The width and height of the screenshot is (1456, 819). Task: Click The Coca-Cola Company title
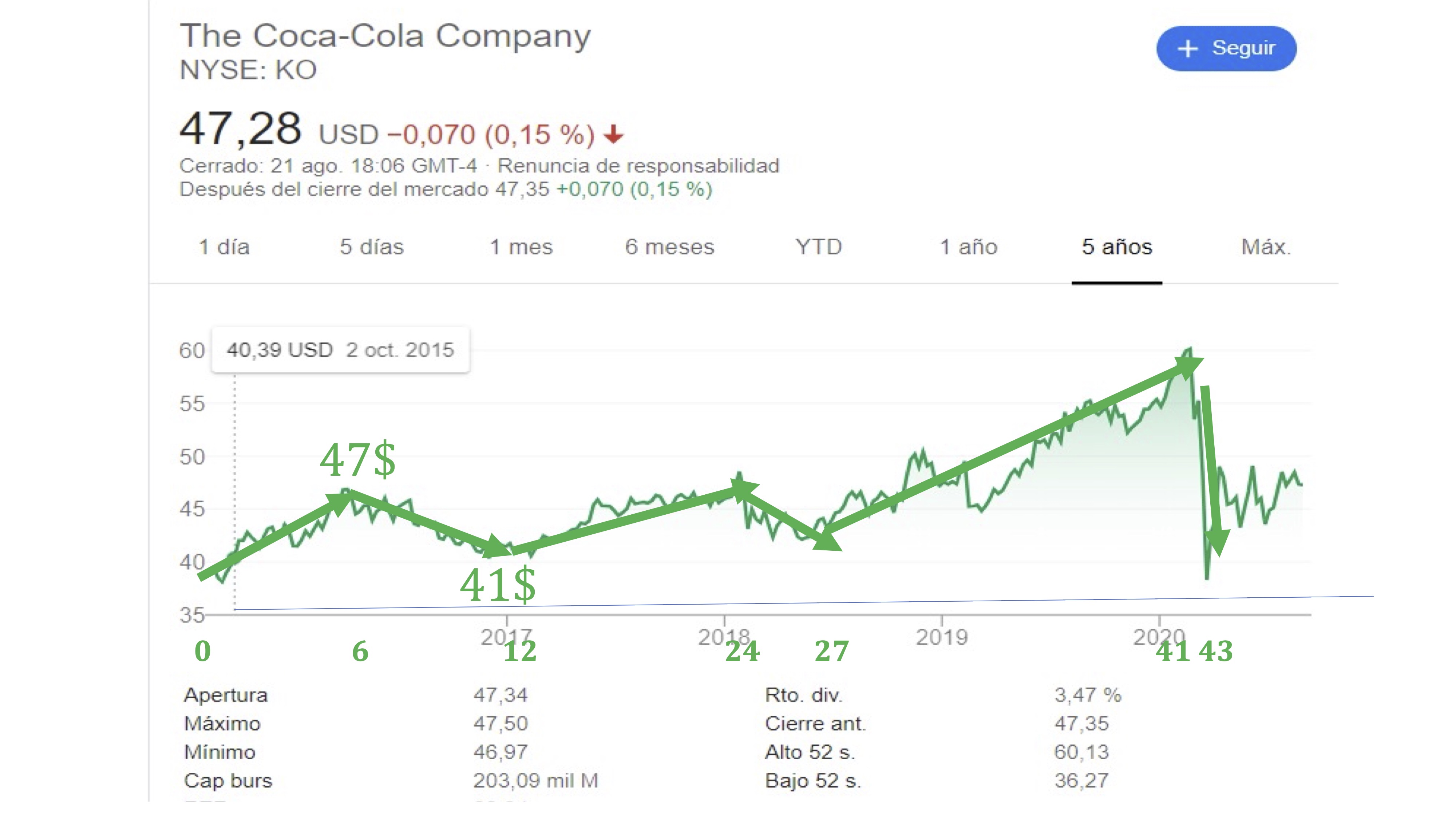(385, 36)
